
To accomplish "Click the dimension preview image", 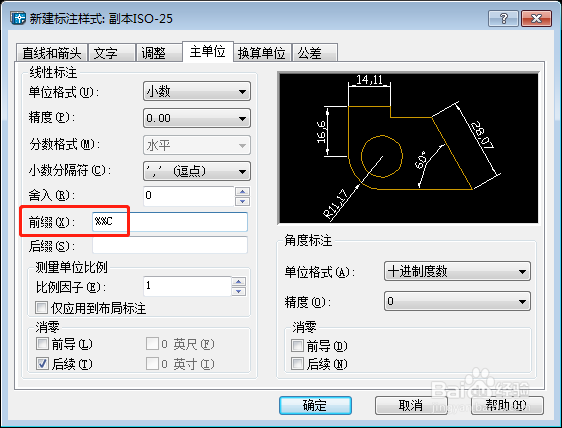I will (409, 148).
